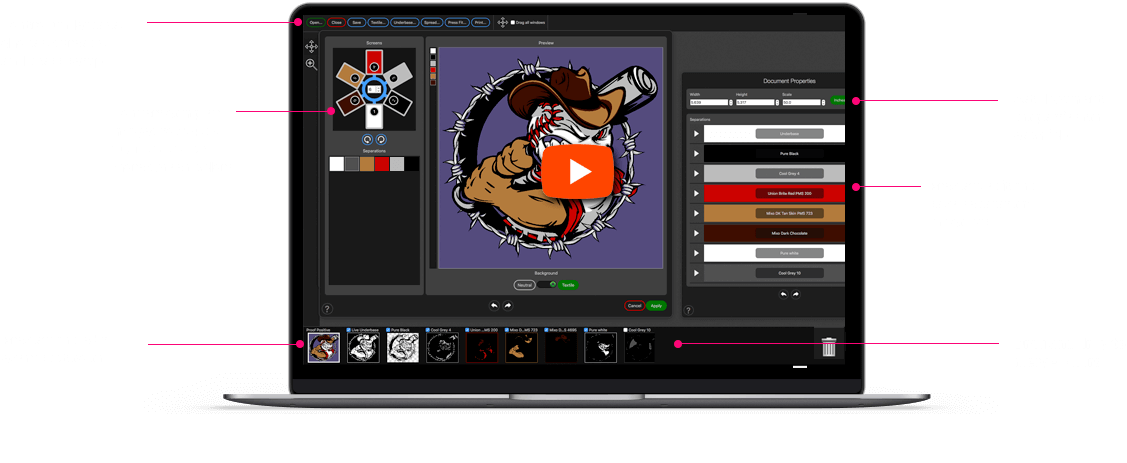The image size is (1127, 463).
Task: Select the zoom magnifier tool
Action: [311, 65]
